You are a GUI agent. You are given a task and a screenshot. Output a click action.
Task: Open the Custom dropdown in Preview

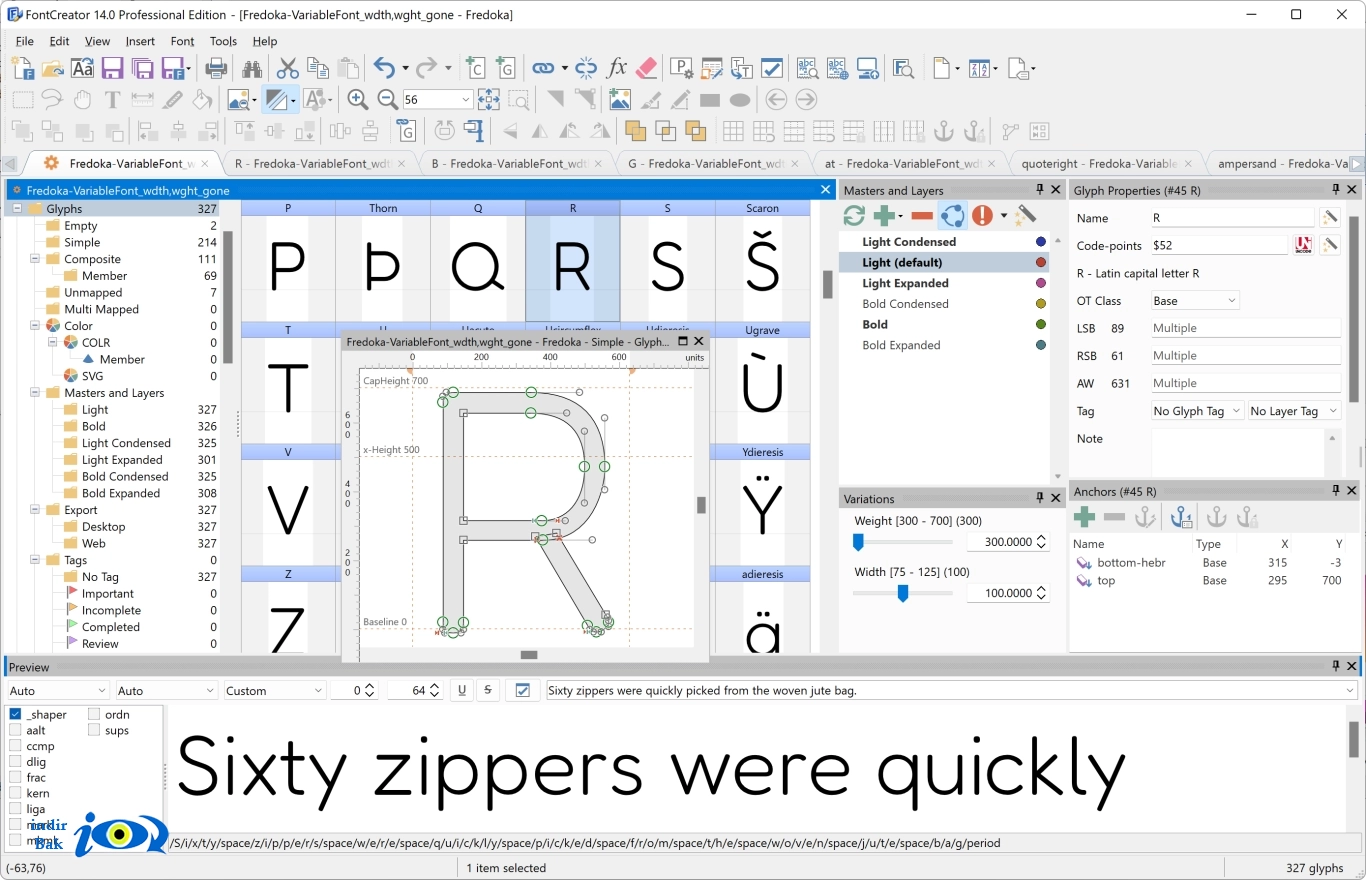(x=274, y=690)
